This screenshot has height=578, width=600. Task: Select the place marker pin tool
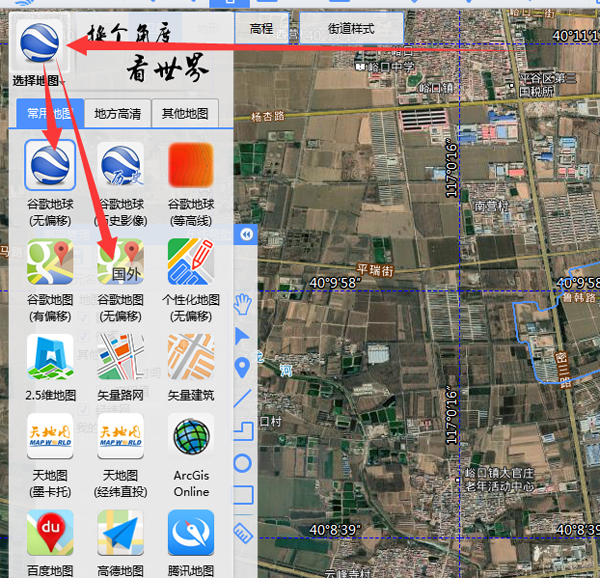242,367
